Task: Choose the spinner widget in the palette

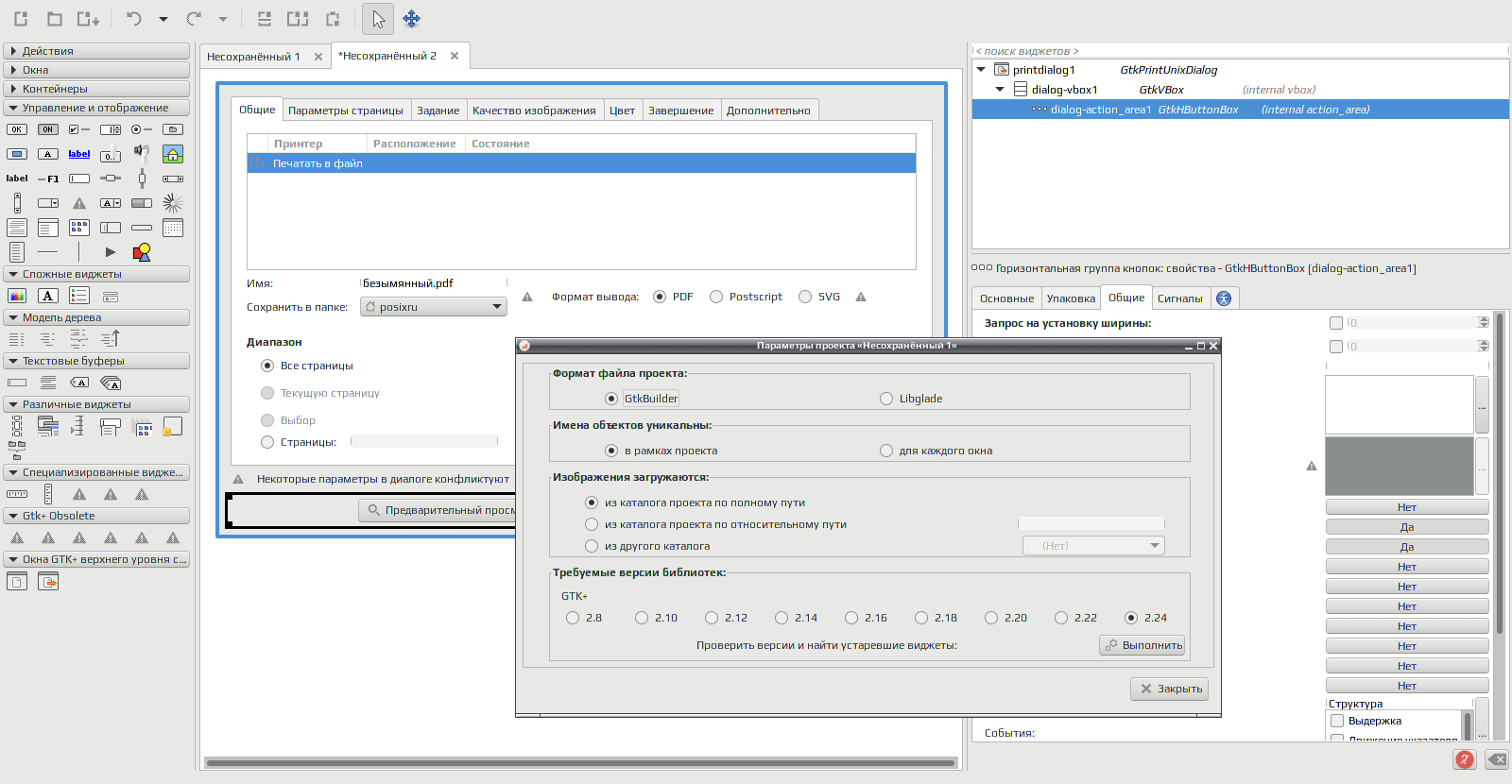Action: [173, 203]
